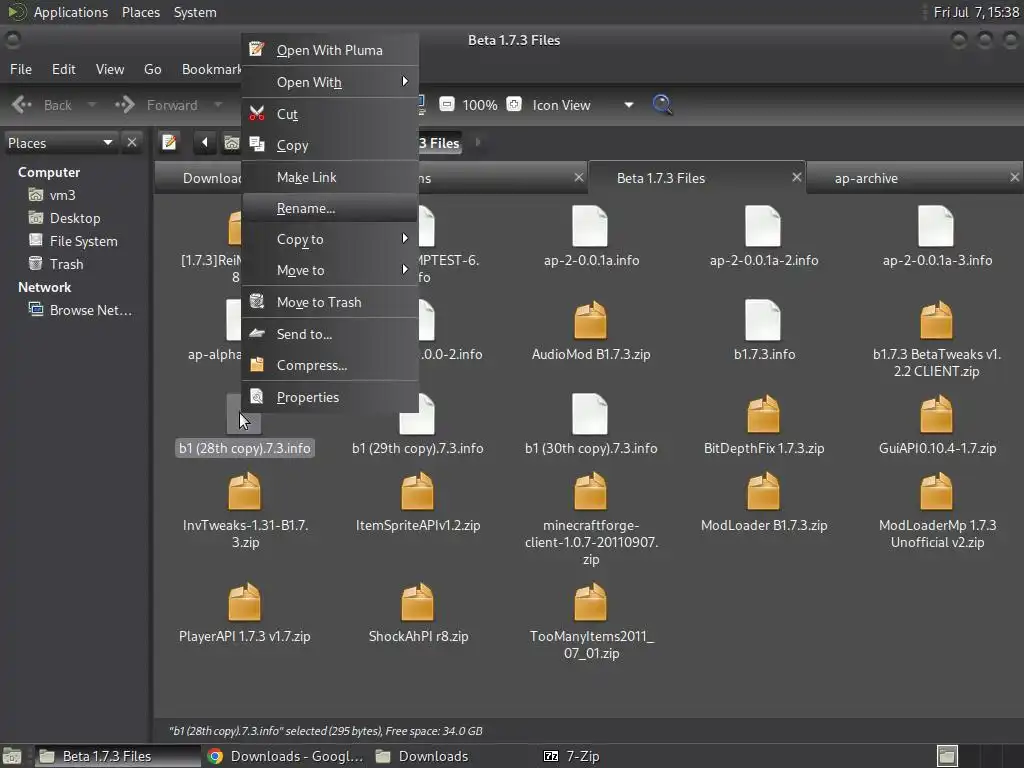Select b1.7.3 BetaTweaks CLIENT.zip archive icon
Viewport: 1024px width, 768px height.
(x=936, y=320)
